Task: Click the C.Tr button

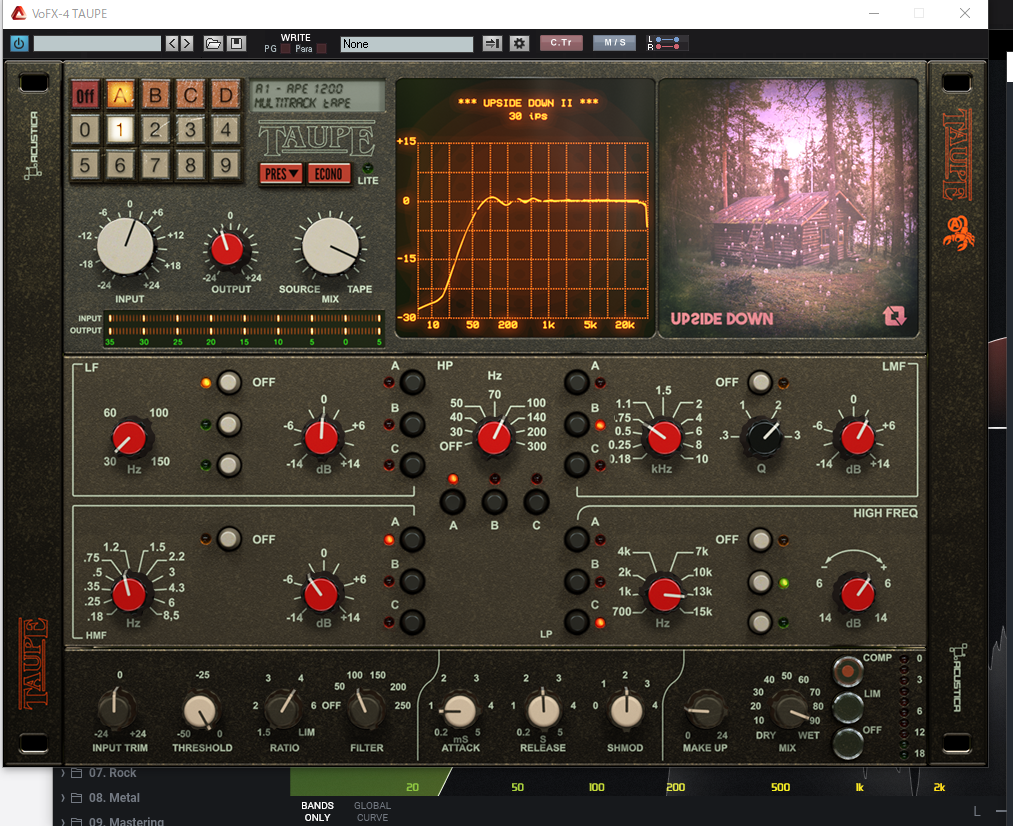Action: pos(561,43)
